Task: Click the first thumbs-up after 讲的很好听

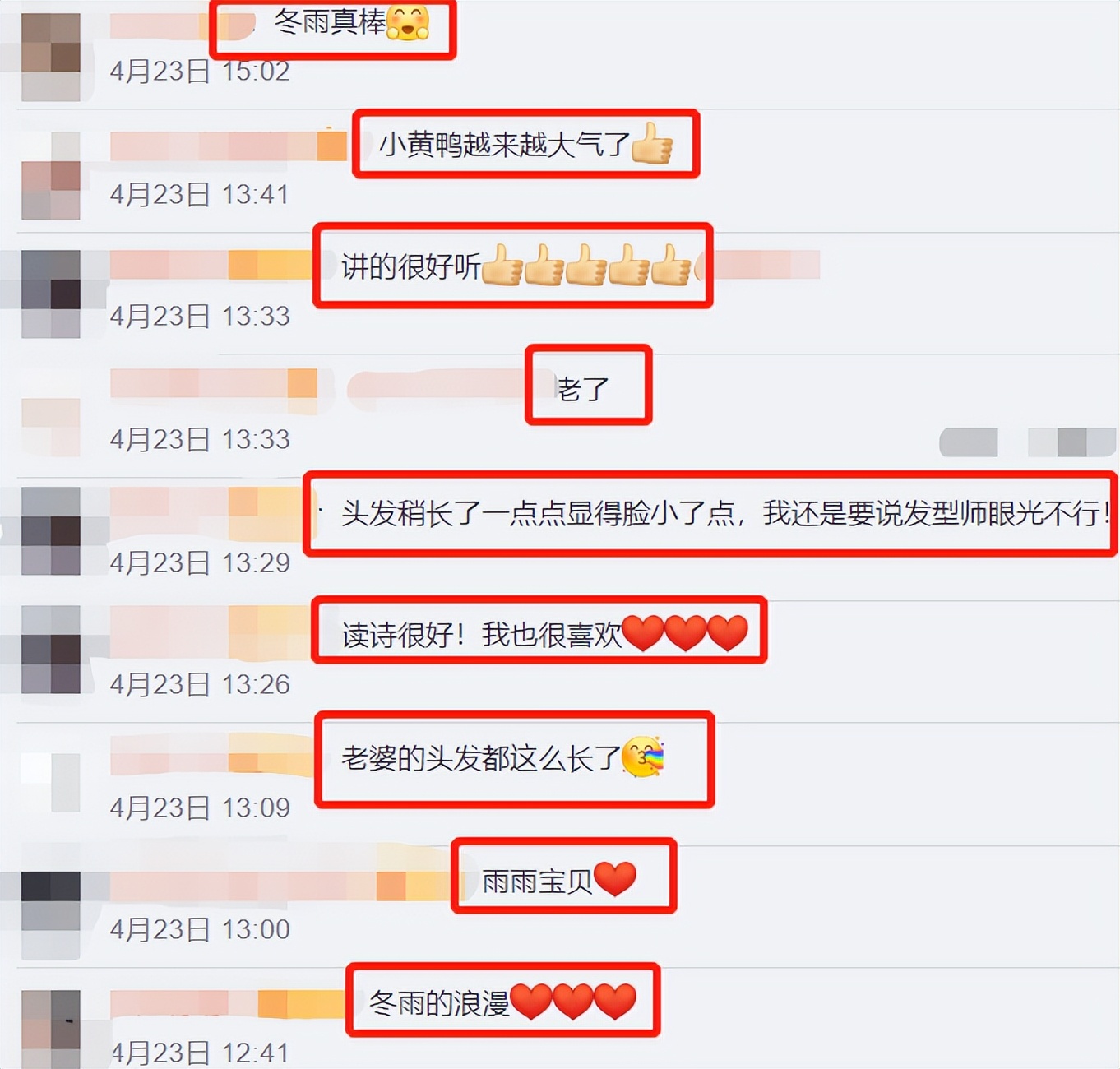Action: (x=502, y=265)
